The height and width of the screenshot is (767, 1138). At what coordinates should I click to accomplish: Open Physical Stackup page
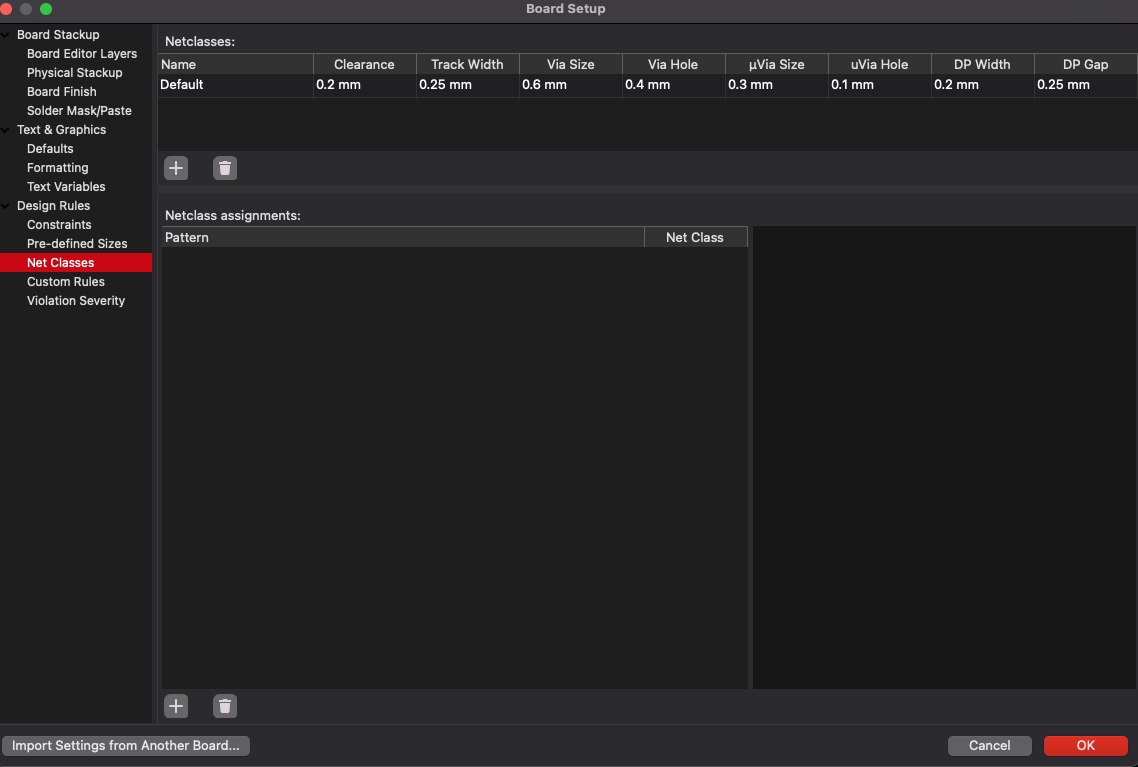75,73
